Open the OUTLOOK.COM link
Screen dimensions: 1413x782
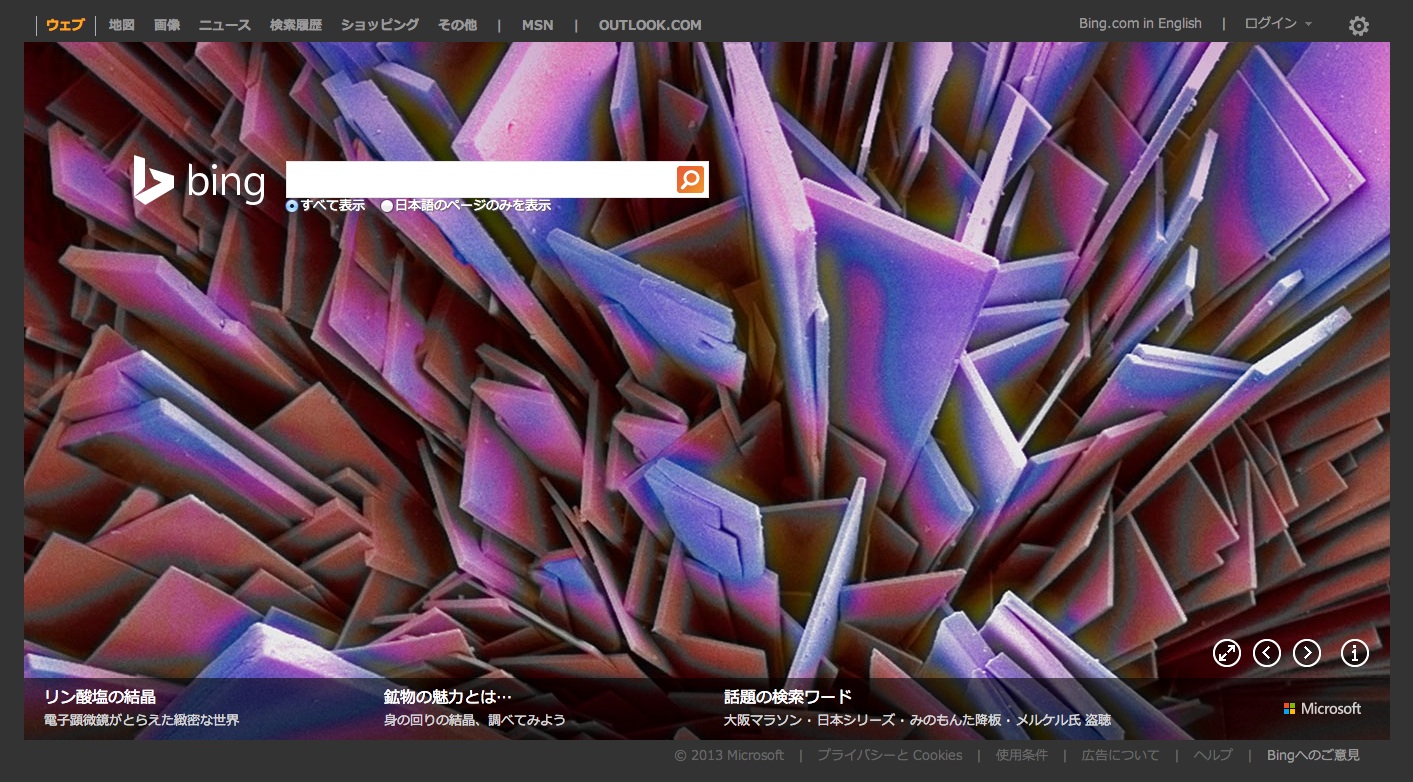click(x=649, y=25)
